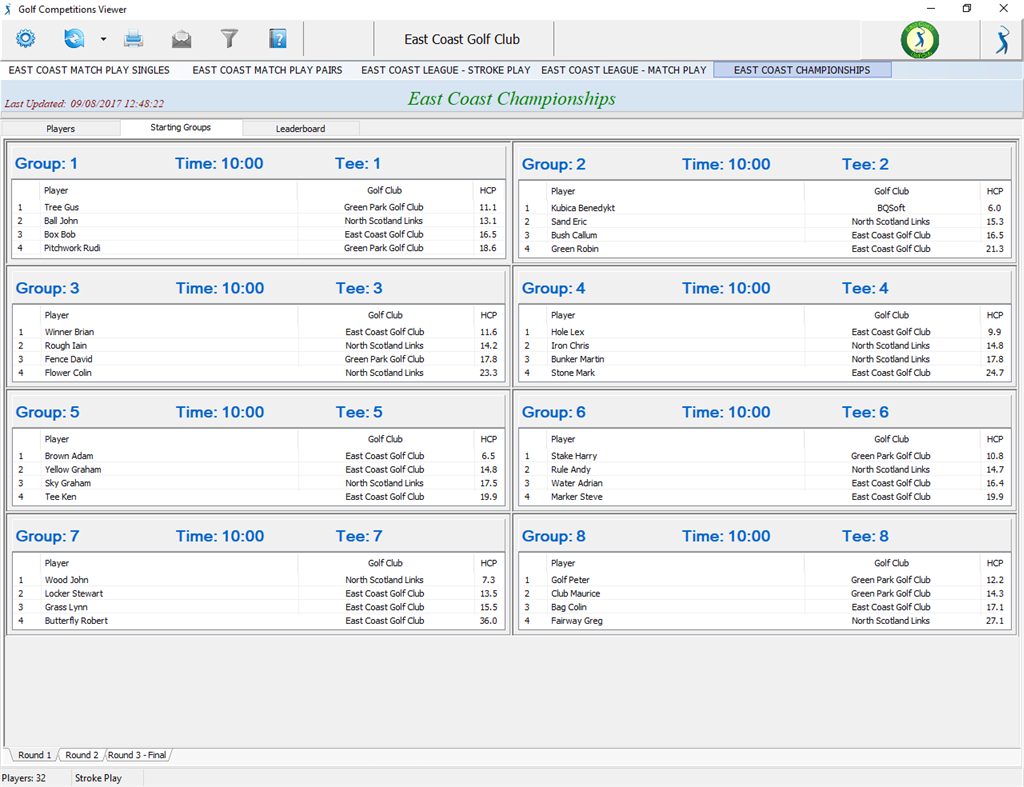Select East Coast Championships competition tab
The height and width of the screenshot is (787, 1024).
802,70
